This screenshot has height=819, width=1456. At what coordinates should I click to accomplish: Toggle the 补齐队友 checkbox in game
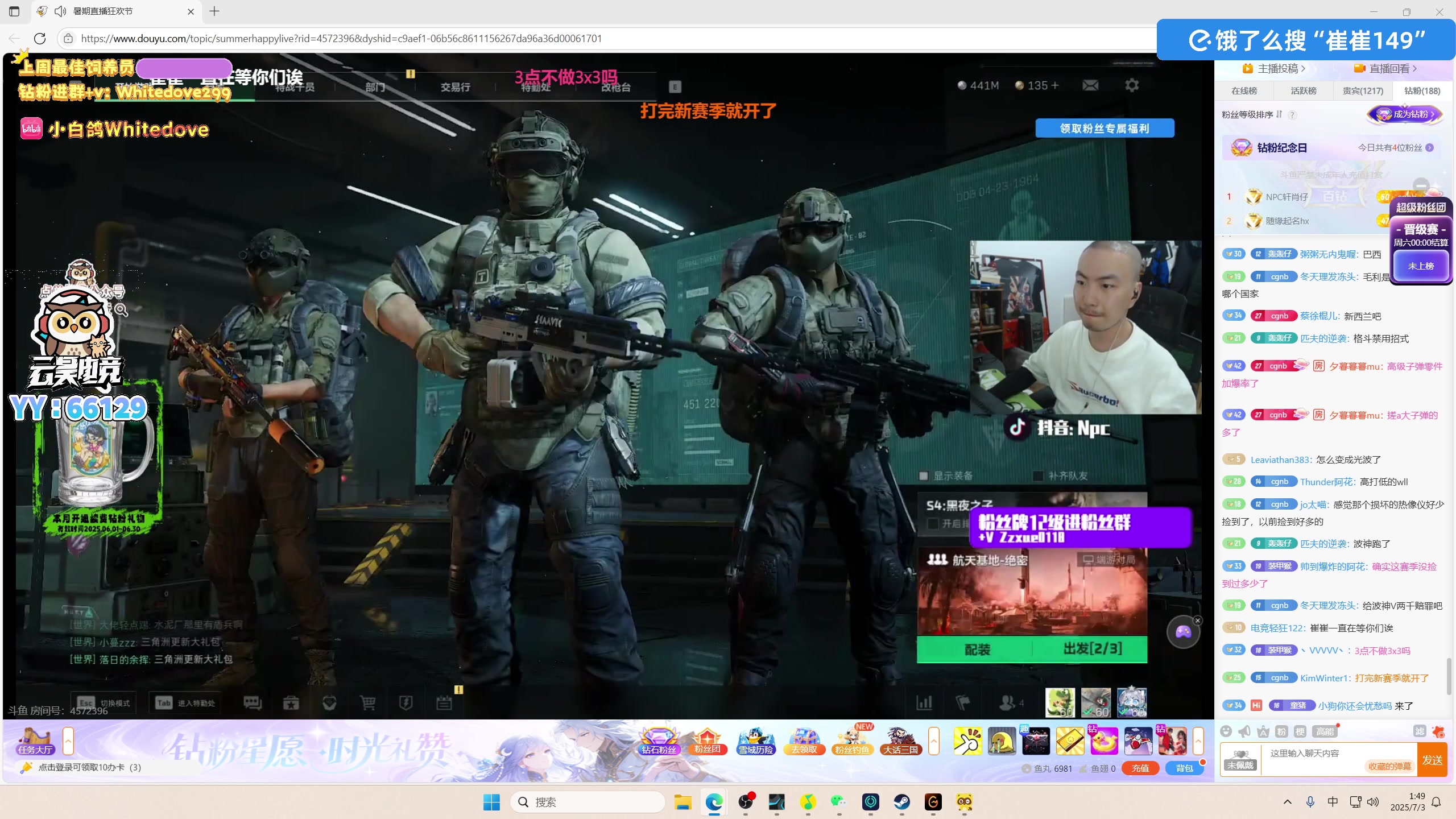1039,475
